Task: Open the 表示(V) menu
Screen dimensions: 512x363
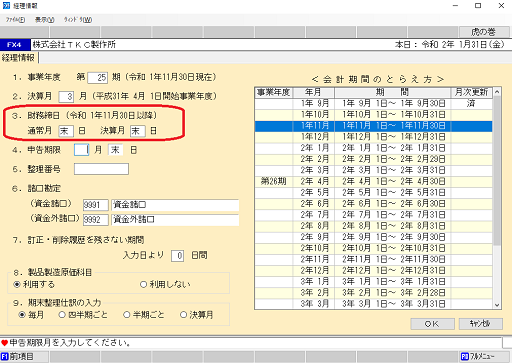Action: (45, 20)
